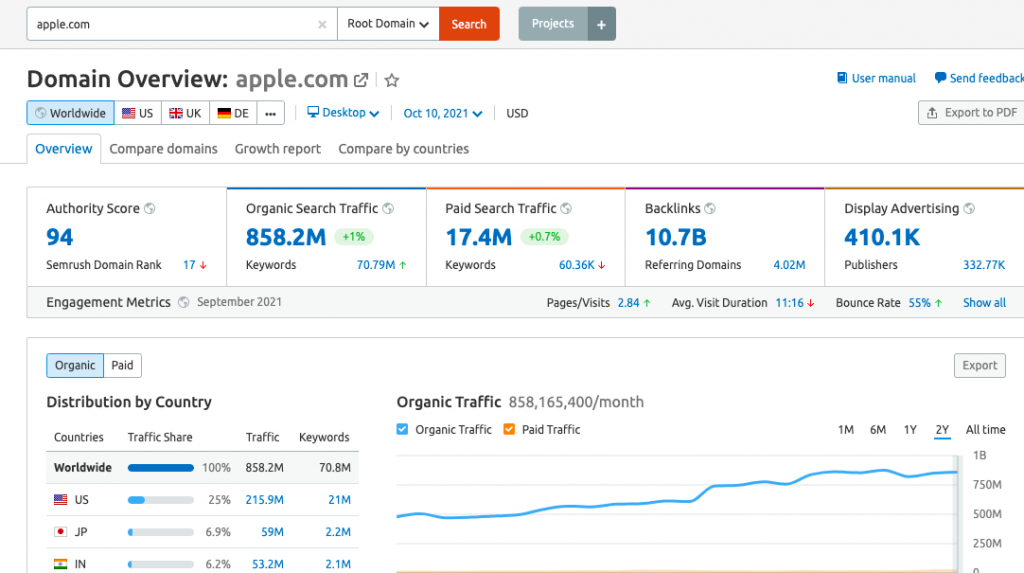
Task: Click the German flag icon in database selector
Action: click(x=224, y=113)
